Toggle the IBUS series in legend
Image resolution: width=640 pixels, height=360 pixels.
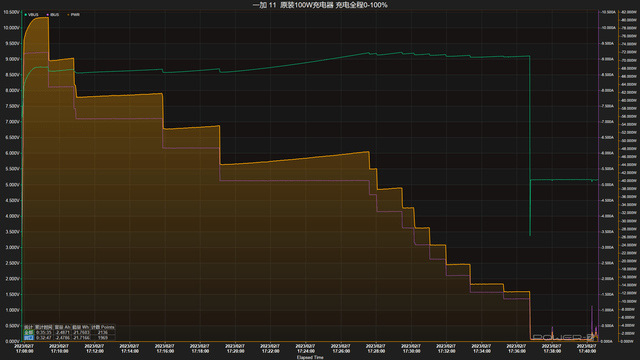point(53,15)
